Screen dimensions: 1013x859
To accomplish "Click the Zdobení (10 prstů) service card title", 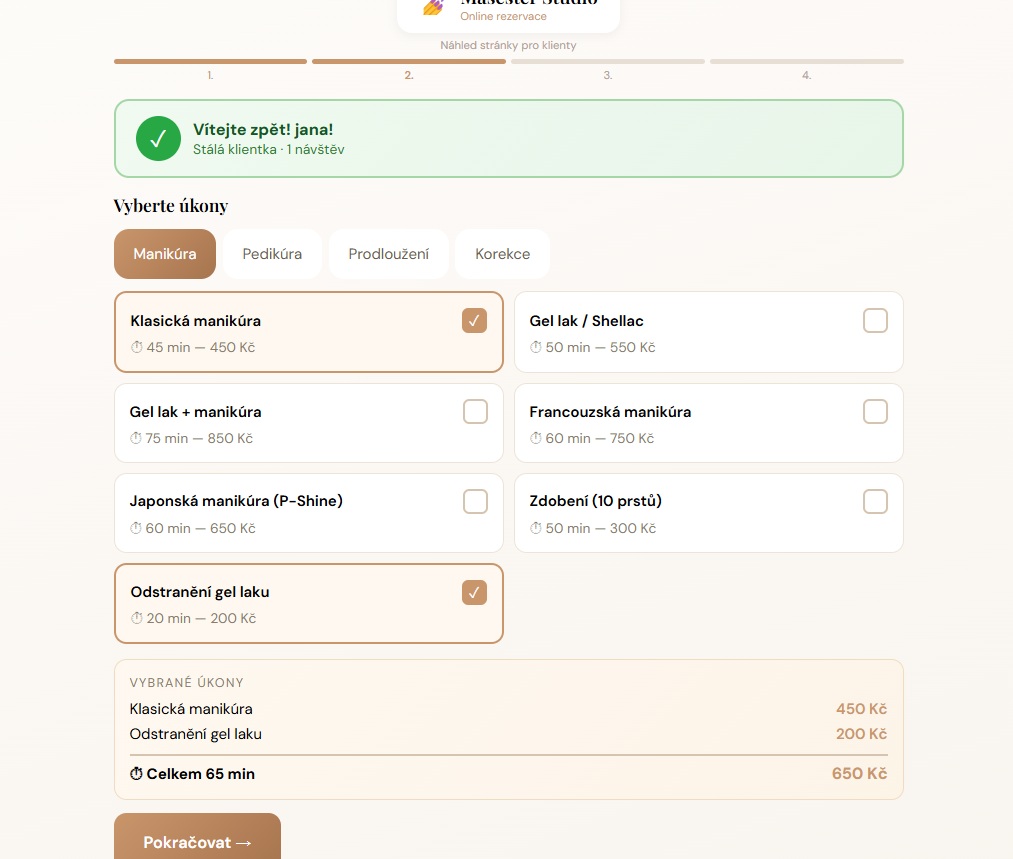I will click(x=595, y=501).
